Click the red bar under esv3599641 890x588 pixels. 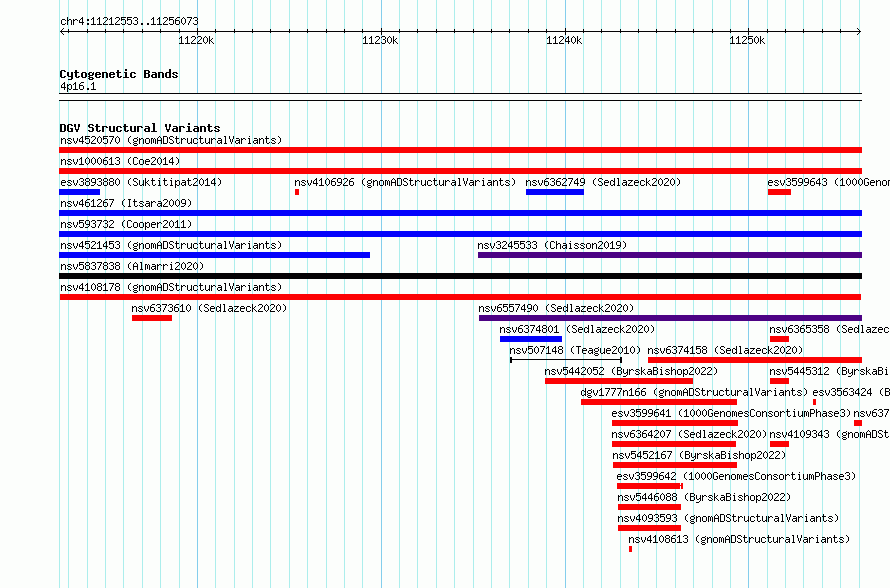(x=675, y=423)
